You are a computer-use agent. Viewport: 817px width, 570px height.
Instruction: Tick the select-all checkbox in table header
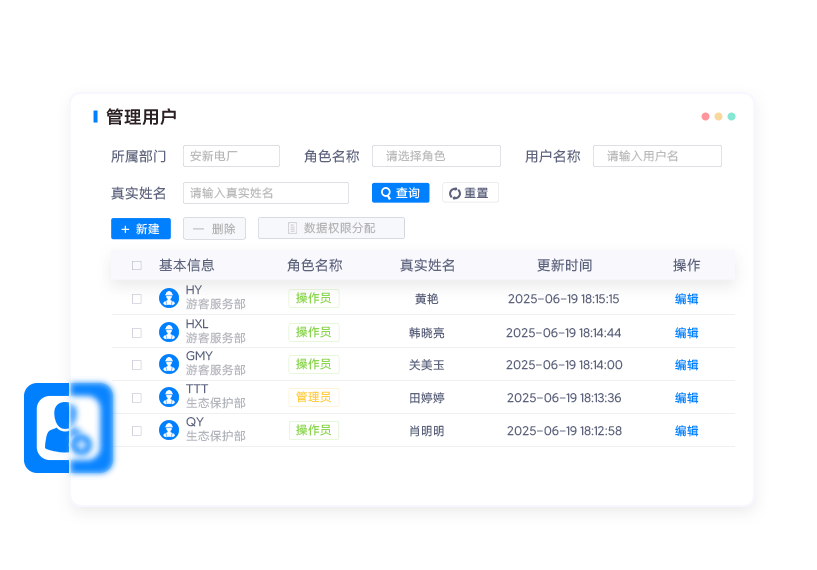(137, 266)
